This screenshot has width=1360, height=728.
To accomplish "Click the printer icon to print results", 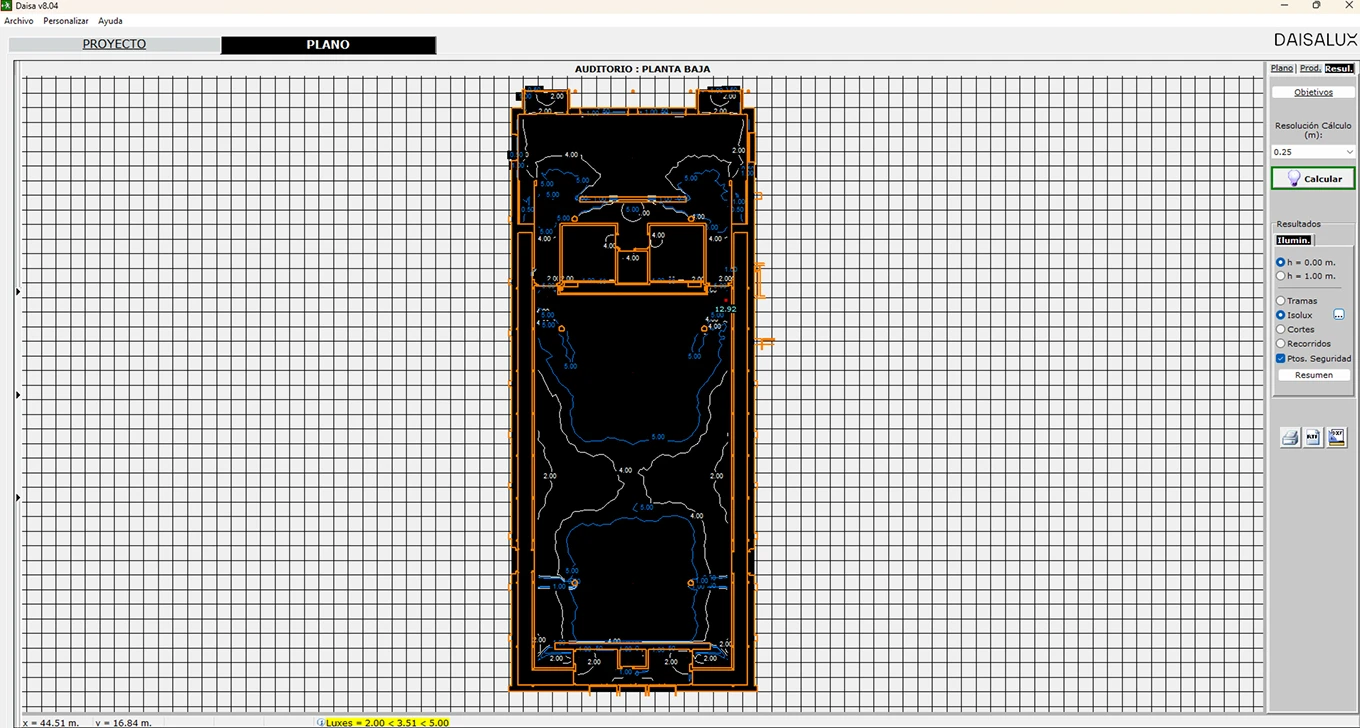I will 1291,437.
